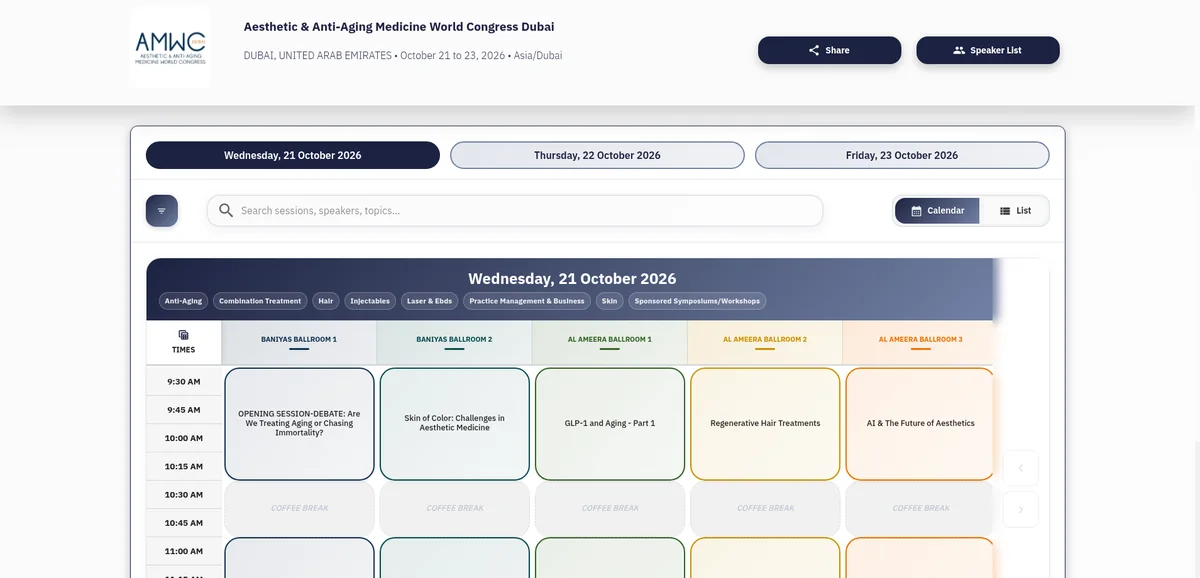
Task: Switch to Calendar view
Action: tap(937, 211)
